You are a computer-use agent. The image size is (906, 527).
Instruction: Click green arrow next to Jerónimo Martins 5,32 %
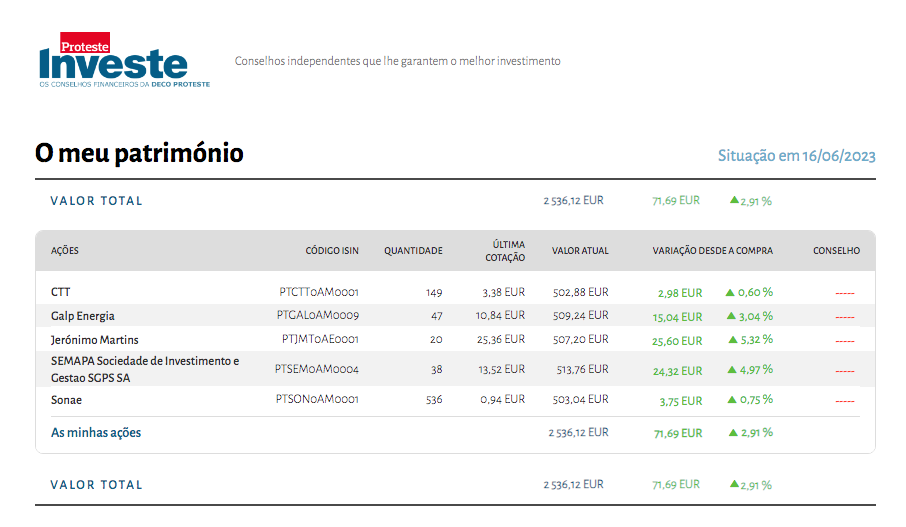point(729,339)
